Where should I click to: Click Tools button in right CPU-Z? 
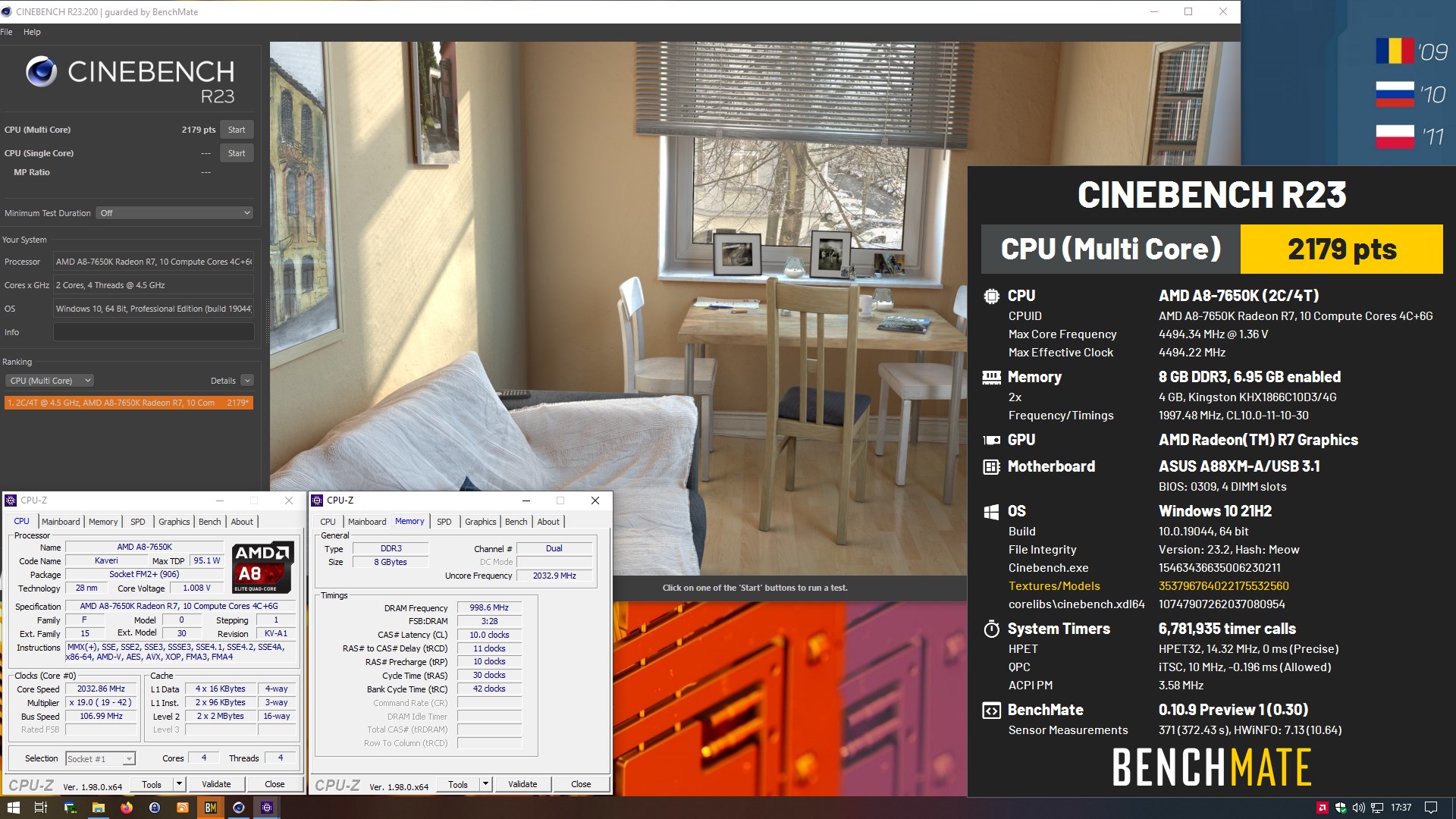458,784
